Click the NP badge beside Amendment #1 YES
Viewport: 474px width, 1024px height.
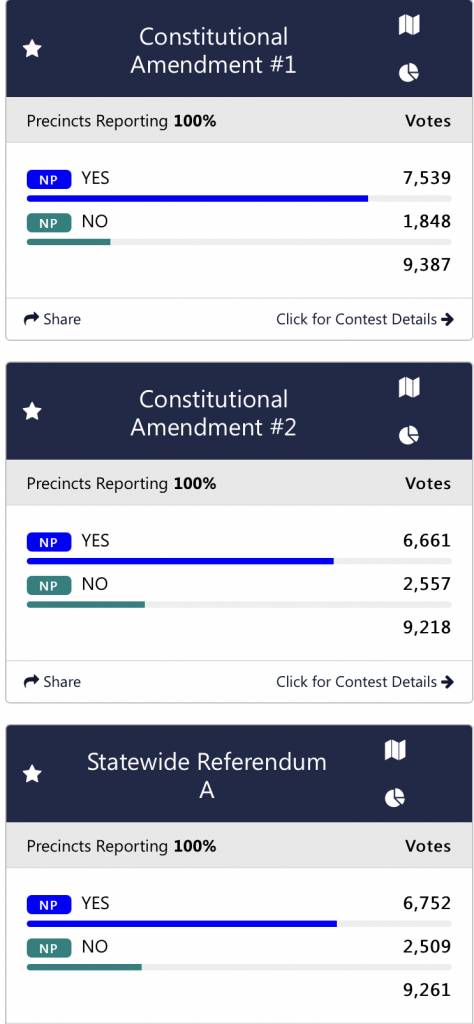coord(49,180)
